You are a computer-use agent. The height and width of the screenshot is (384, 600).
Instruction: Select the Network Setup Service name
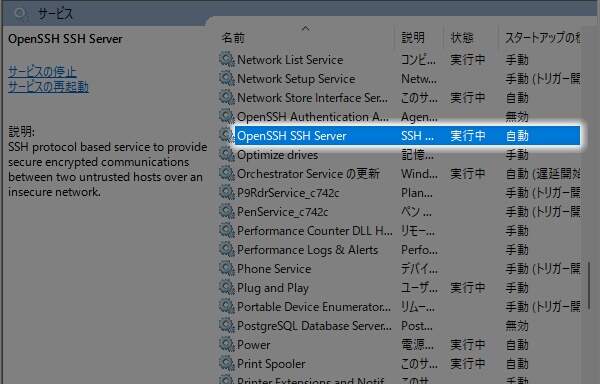[296, 79]
